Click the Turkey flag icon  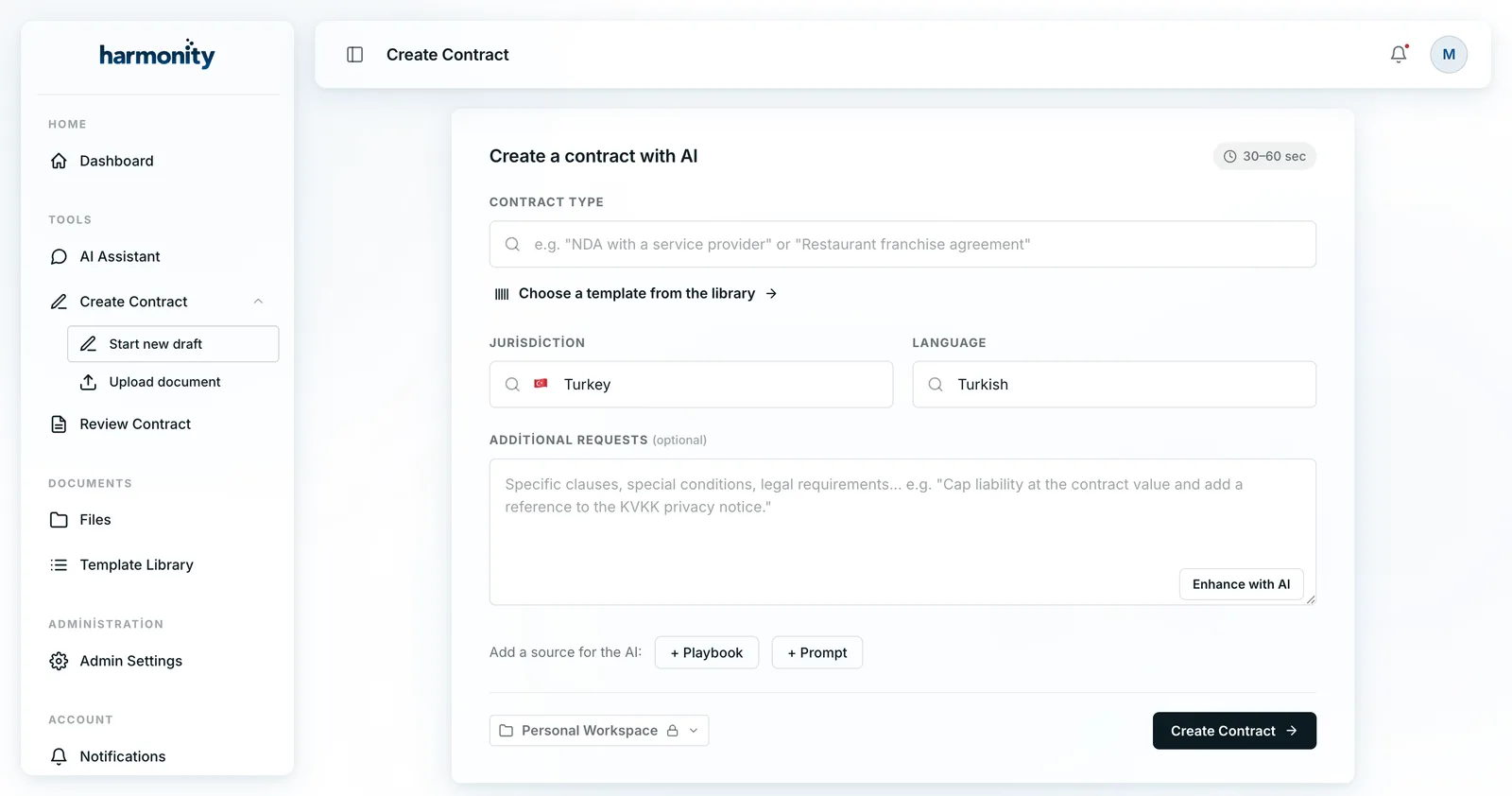(541, 384)
